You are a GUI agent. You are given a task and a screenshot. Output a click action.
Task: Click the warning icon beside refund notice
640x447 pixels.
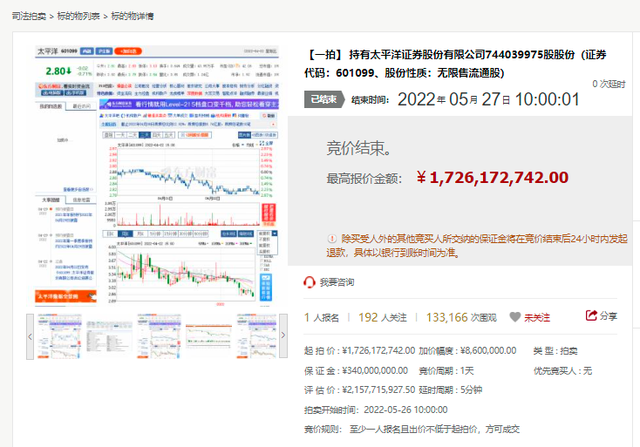pyautogui.click(x=332, y=238)
